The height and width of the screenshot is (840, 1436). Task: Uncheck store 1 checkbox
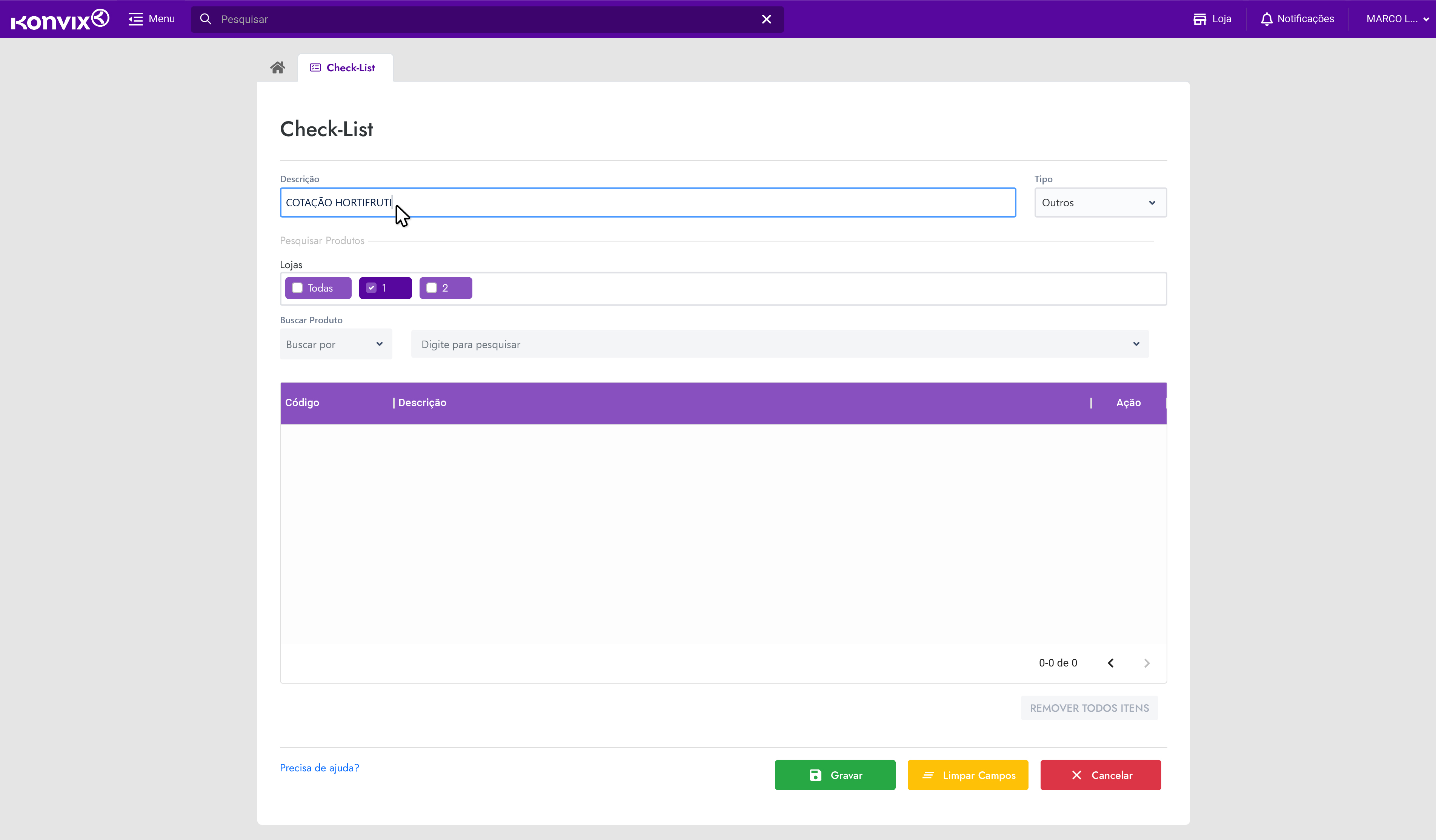(x=372, y=287)
